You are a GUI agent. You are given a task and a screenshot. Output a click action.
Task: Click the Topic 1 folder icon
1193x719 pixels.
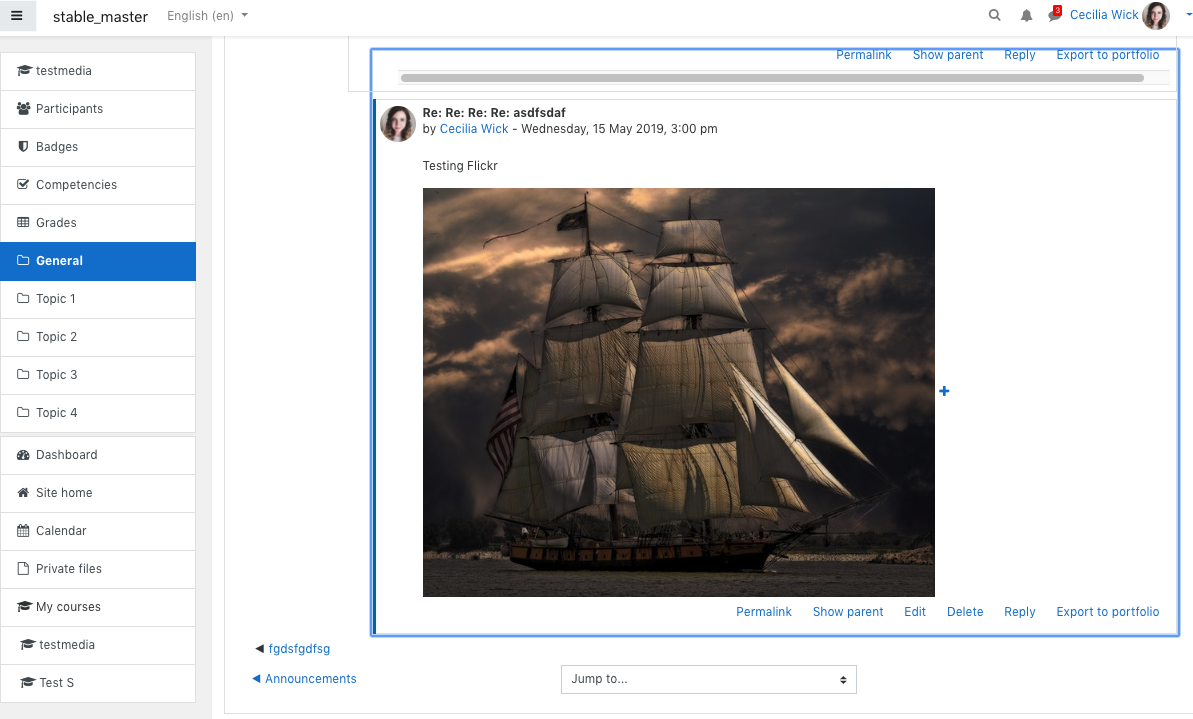(x=24, y=299)
